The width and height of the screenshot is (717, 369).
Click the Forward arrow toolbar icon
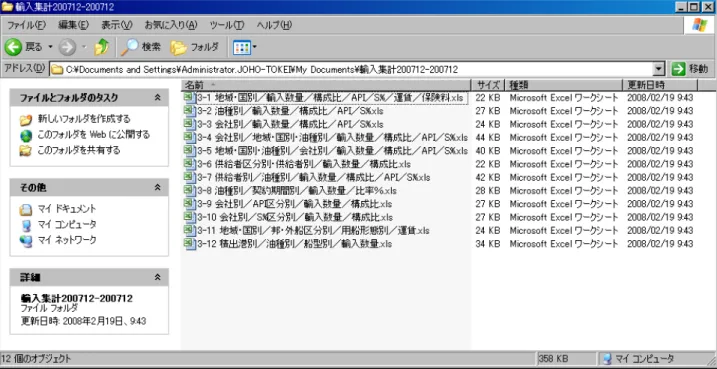click(68, 47)
